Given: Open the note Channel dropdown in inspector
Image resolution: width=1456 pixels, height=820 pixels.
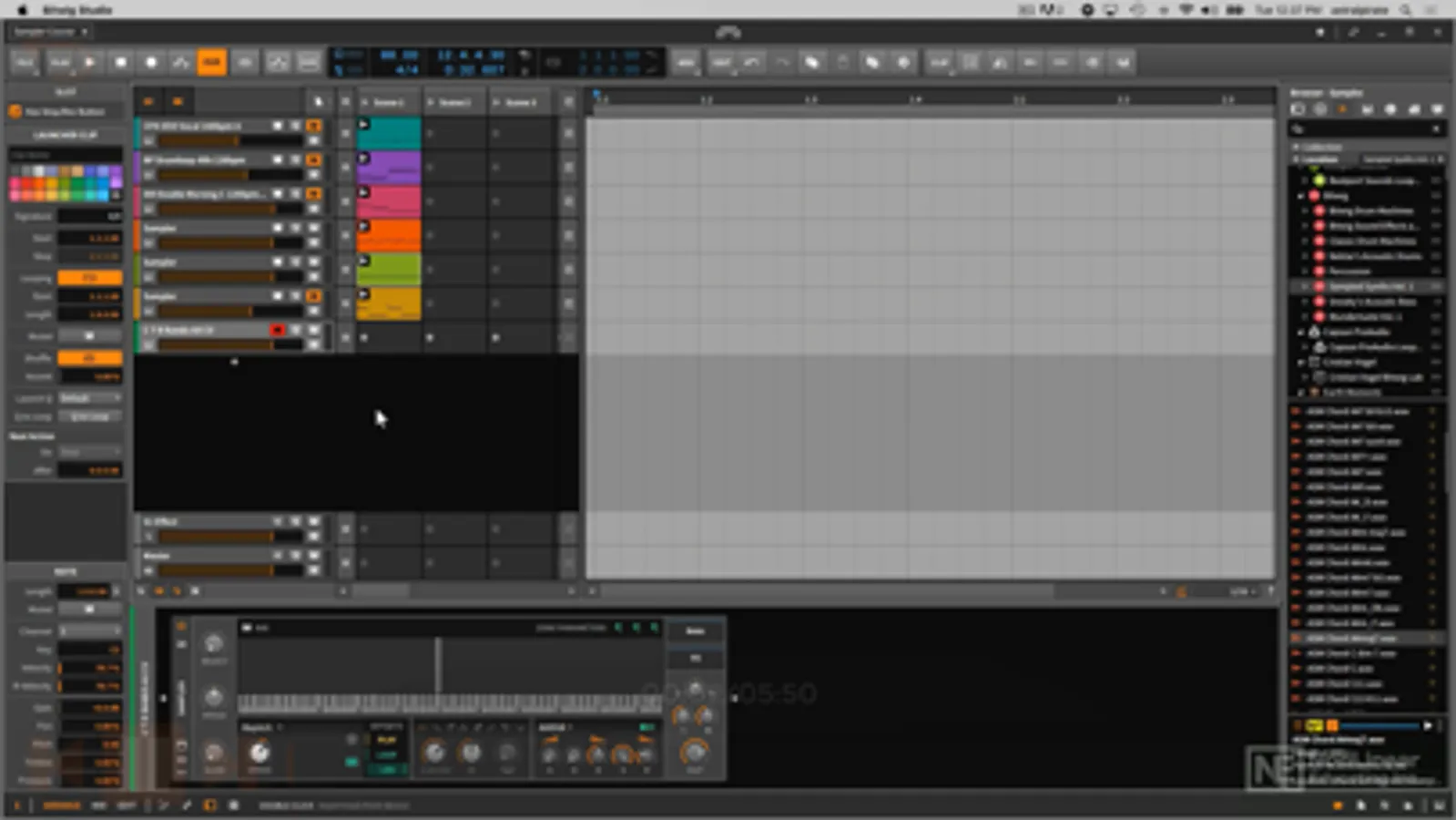Looking at the screenshot, I should (x=89, y=630).
